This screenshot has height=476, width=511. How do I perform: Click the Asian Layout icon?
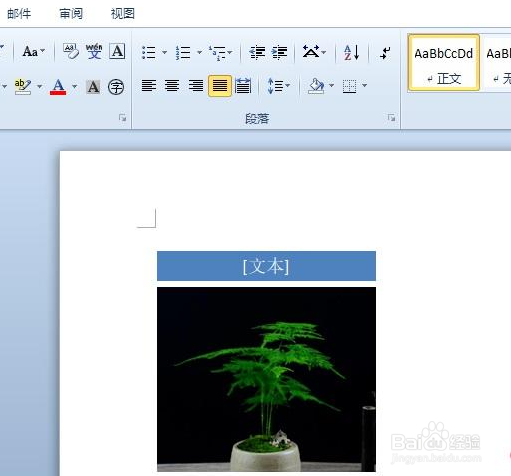311,52
